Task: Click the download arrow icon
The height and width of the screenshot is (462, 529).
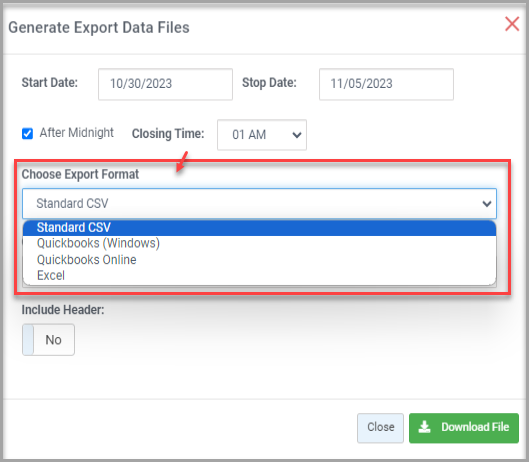Action: [424, 427]
